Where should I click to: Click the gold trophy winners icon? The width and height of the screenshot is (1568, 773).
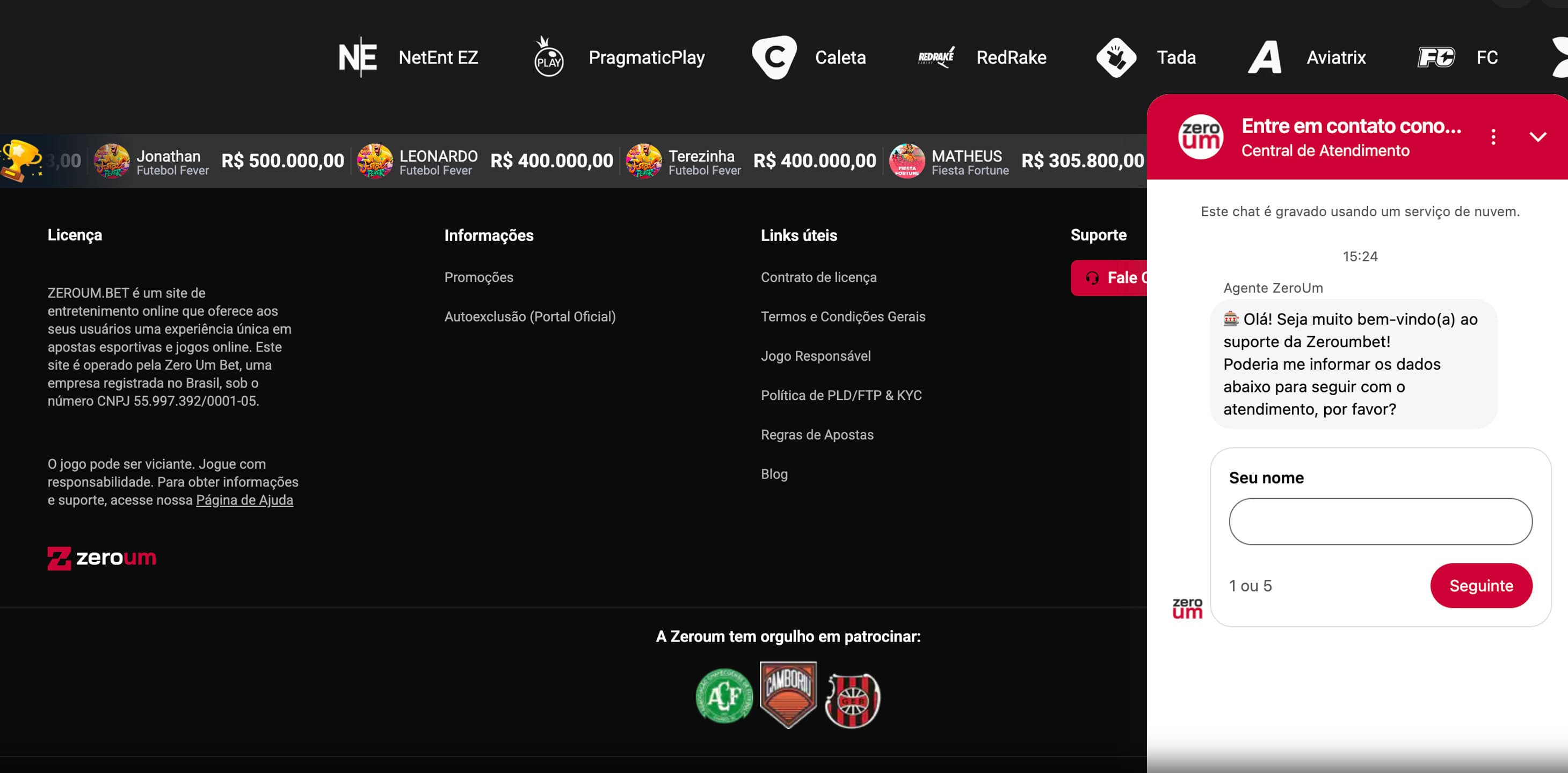(x=21, y=161)
